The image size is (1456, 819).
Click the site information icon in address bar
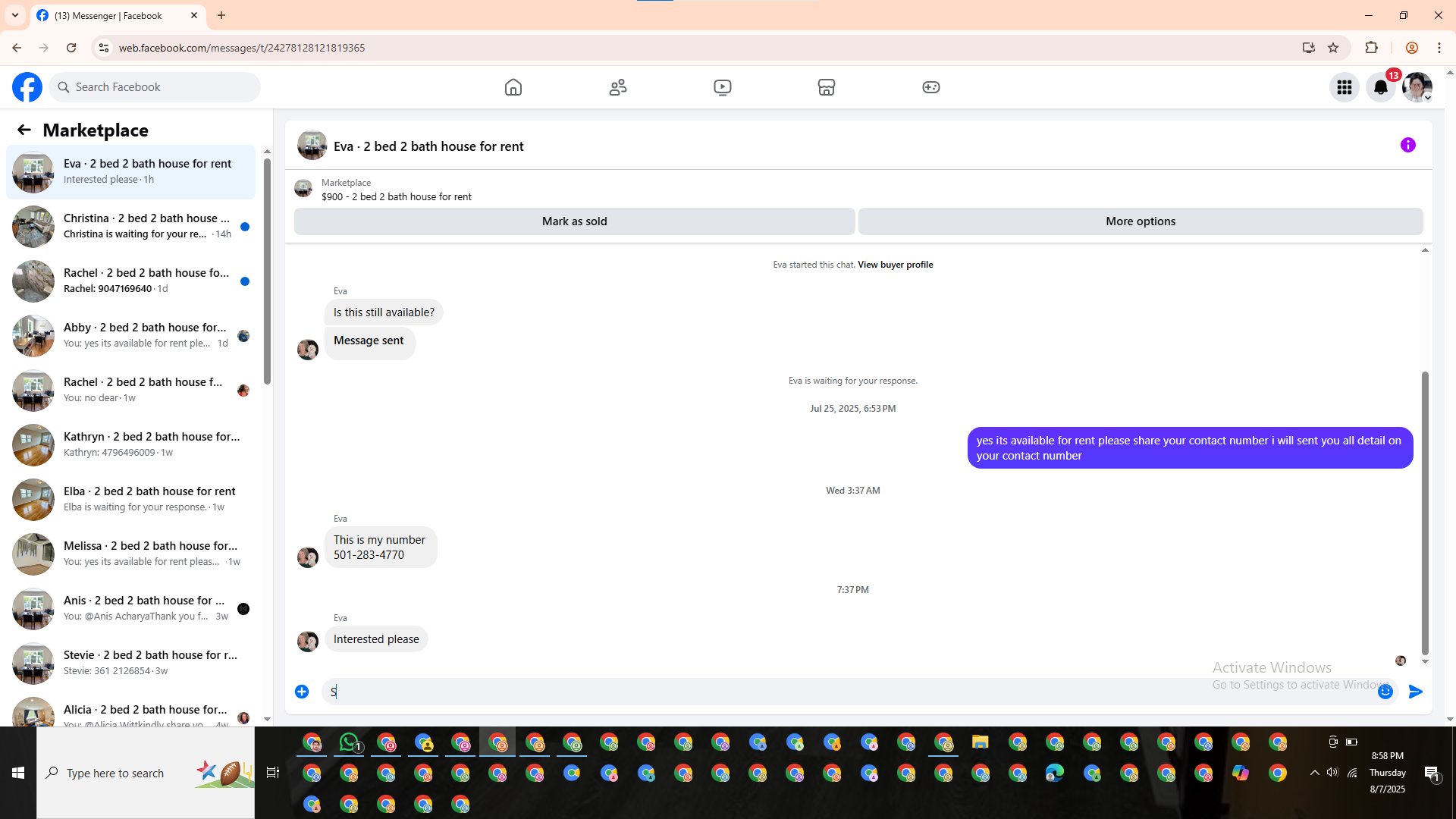pos(104,48)
